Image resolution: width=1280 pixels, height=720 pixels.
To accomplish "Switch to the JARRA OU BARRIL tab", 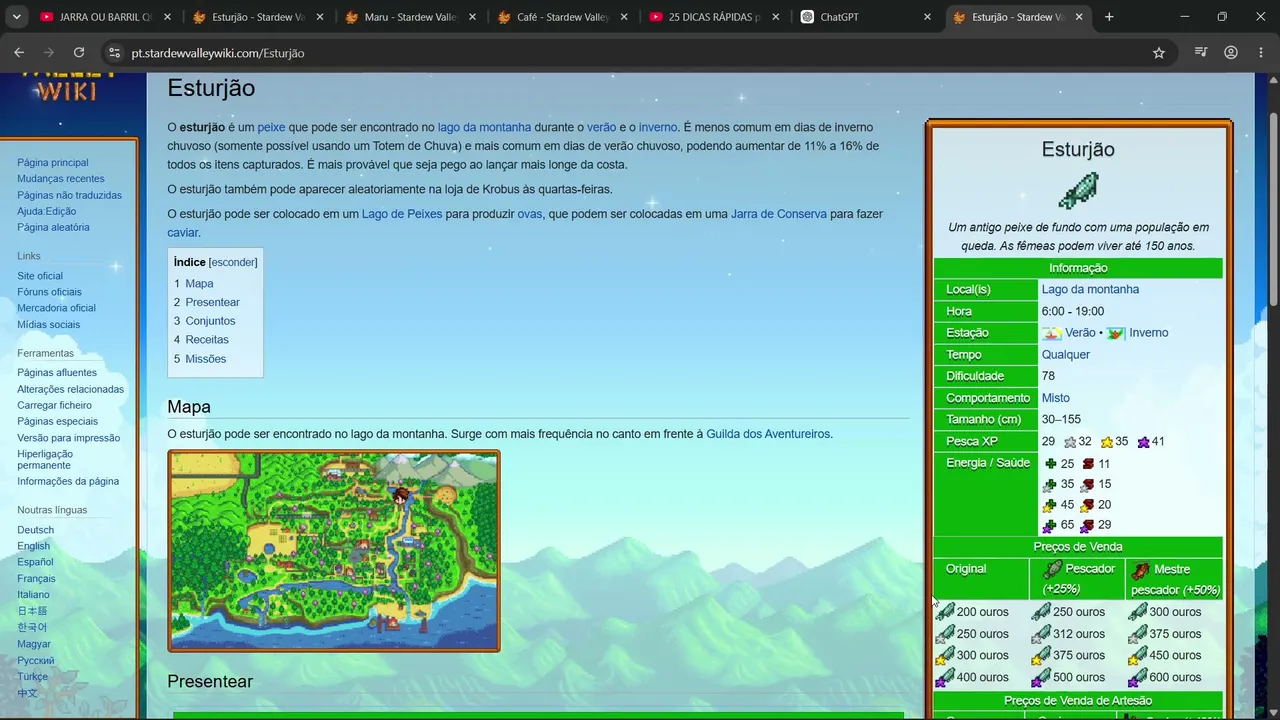I will [x=105, y=17].
